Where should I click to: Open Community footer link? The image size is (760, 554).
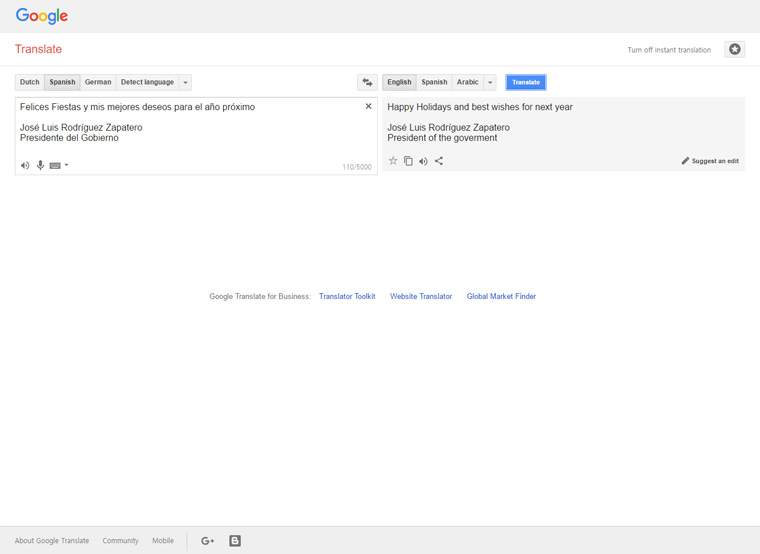coord(120,540)
